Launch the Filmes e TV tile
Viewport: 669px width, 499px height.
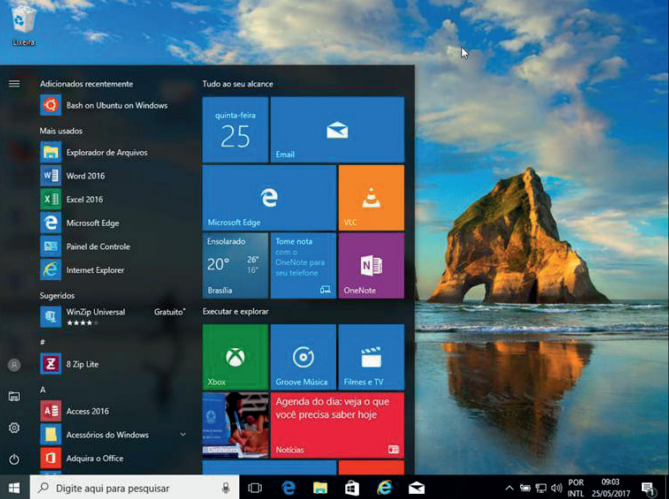click(370, 357)
